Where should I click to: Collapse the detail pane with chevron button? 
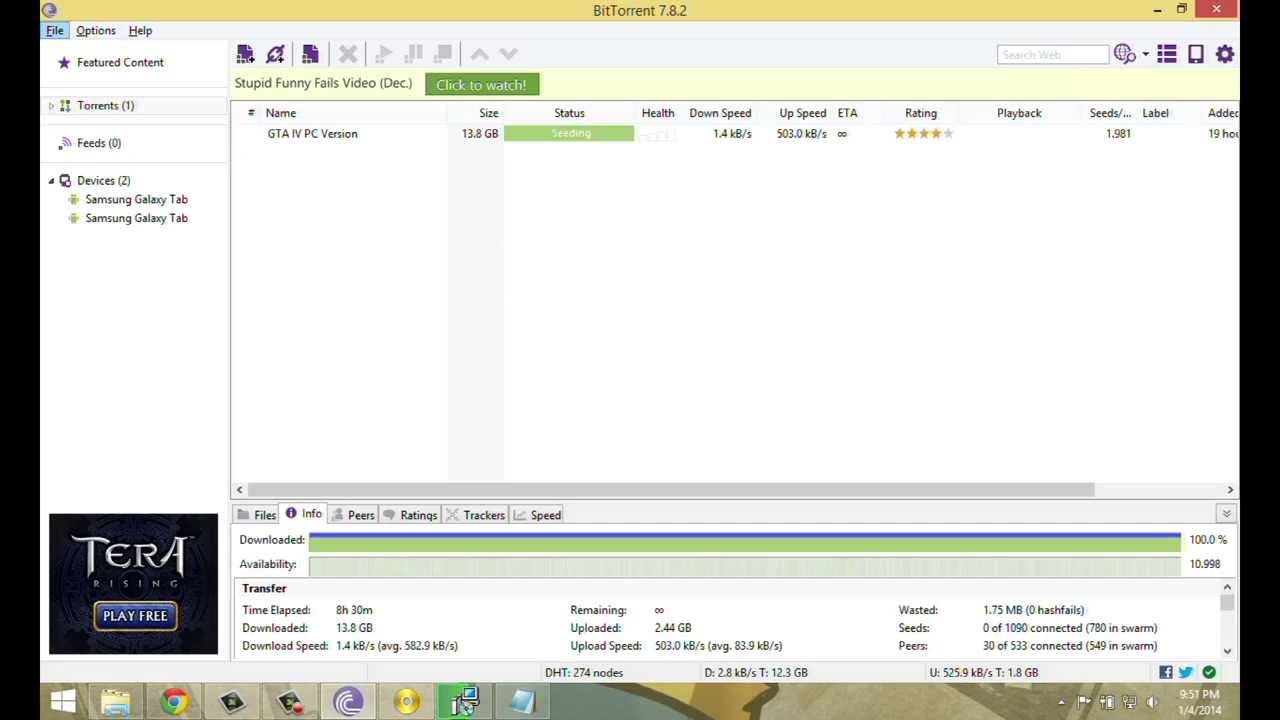(x=1226, y=514)
